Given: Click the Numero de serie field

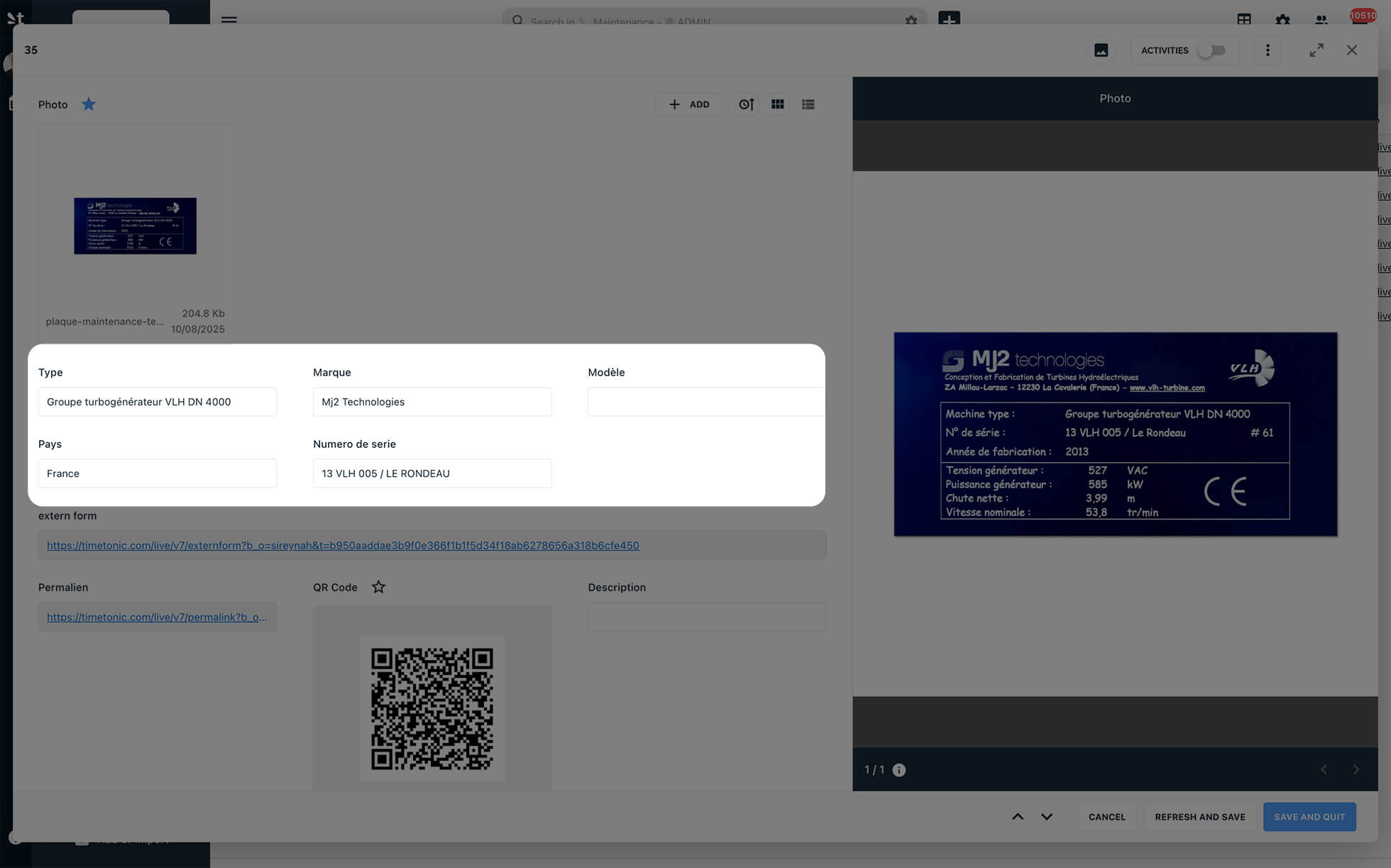Looking at the screenshot, I should coord(431,473).
